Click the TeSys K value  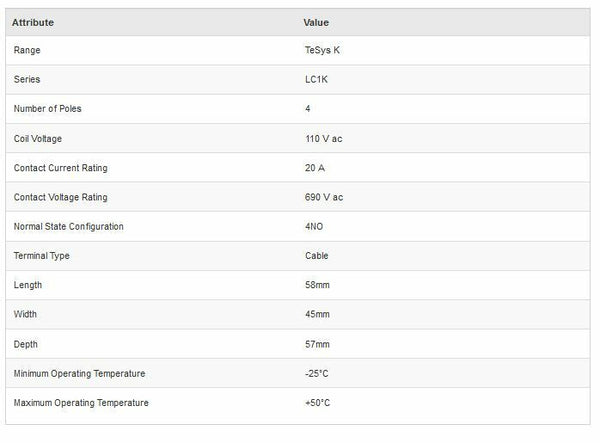322,50
